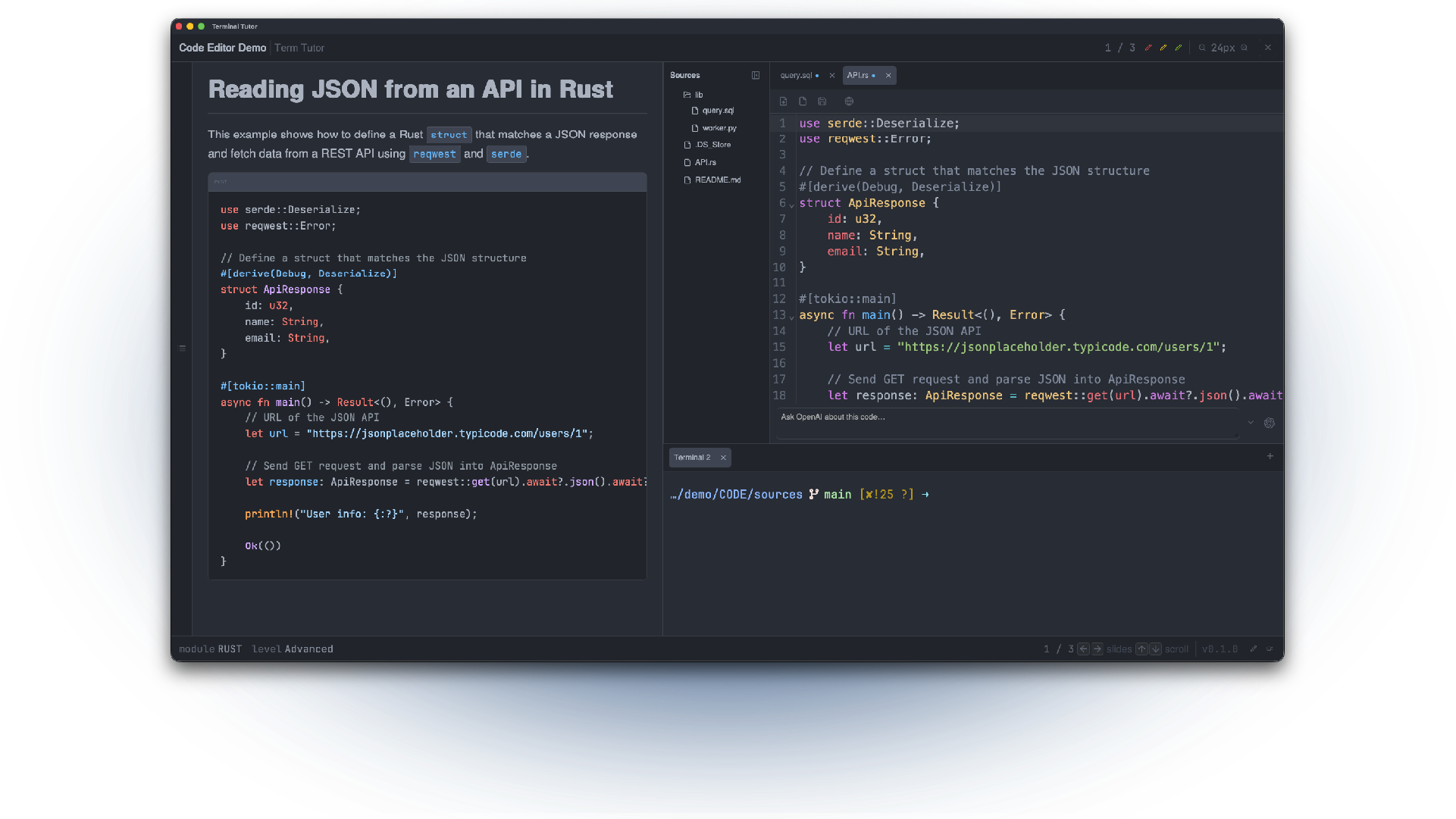Close the query.sql tab
Viewport: 1456px width, 819px height.
click(x=832, y=76)
